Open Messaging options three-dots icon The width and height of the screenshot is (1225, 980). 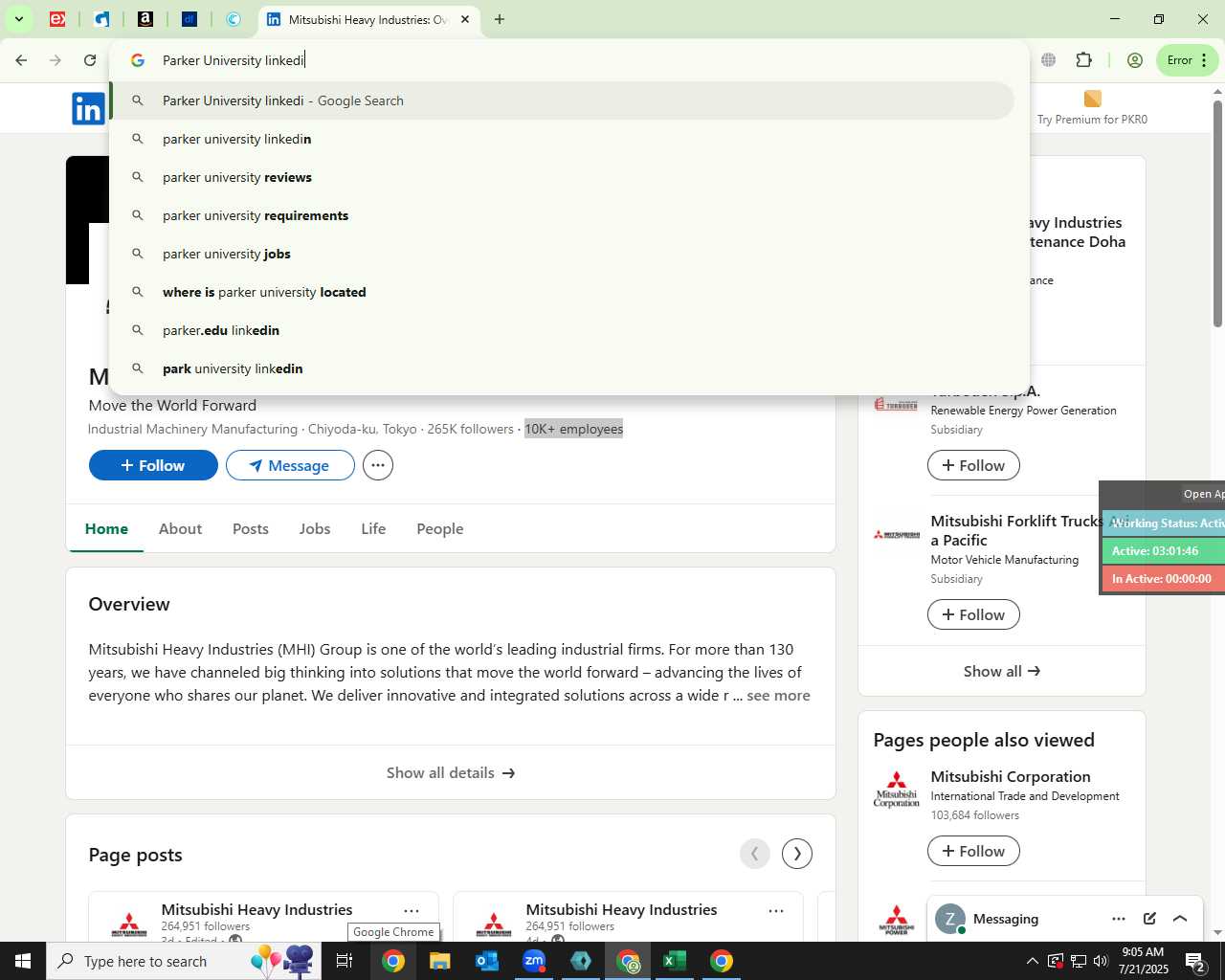pos(1119,919)
